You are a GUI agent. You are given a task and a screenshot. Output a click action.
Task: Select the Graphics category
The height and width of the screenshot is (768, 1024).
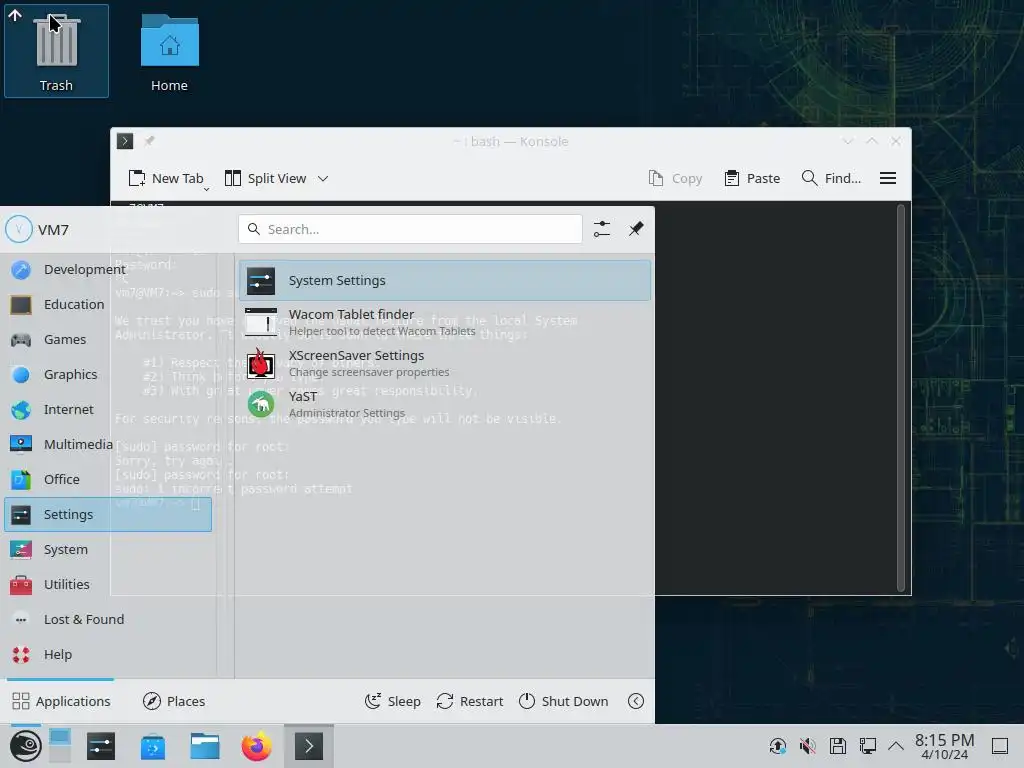108,374
